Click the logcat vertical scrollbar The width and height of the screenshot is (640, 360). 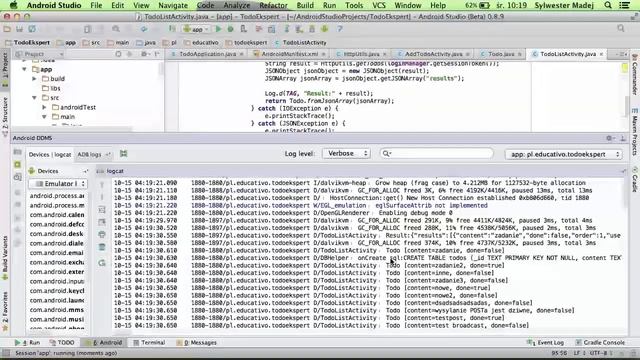626,193
